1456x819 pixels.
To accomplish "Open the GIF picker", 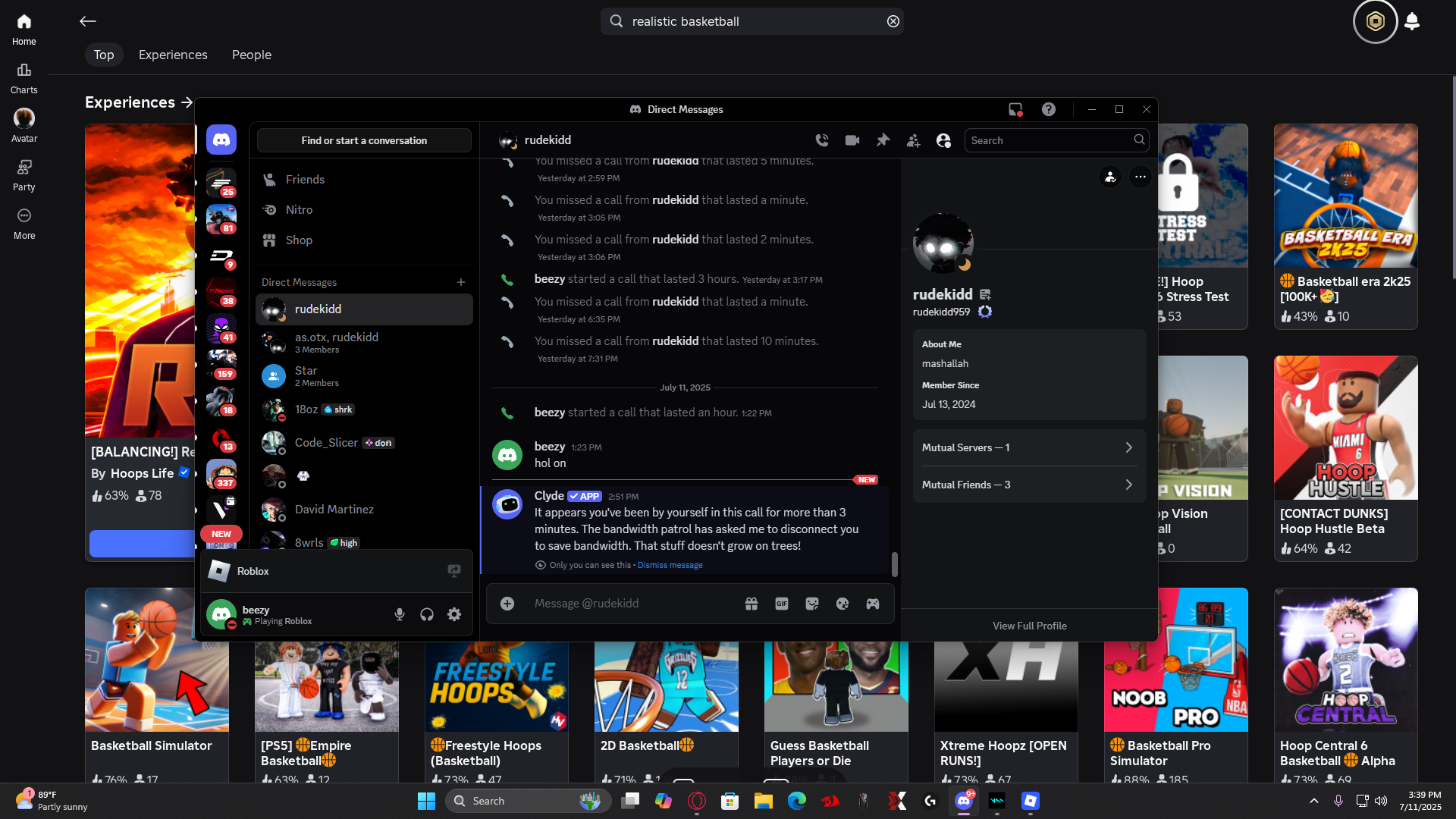I will click(782, 604).
